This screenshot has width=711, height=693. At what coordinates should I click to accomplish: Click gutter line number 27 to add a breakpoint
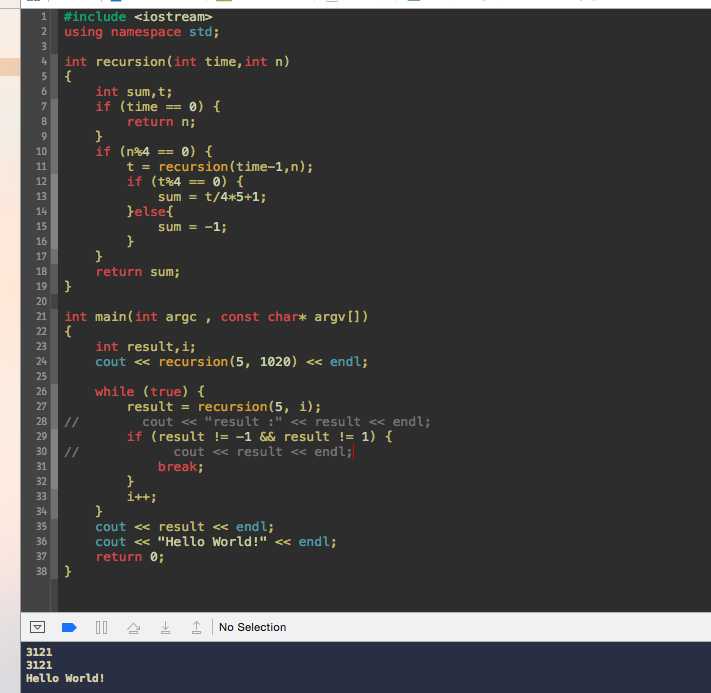pyautogui.click(x=41, y=406)
